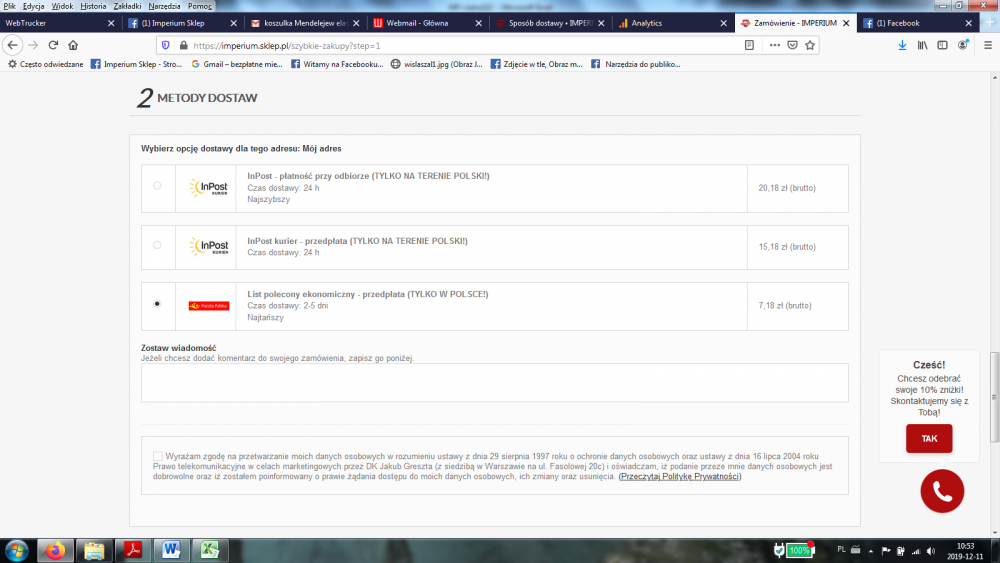Open Witamy na Facebooku bookmark
1000x563 pixels.
[x=337, y=64]
